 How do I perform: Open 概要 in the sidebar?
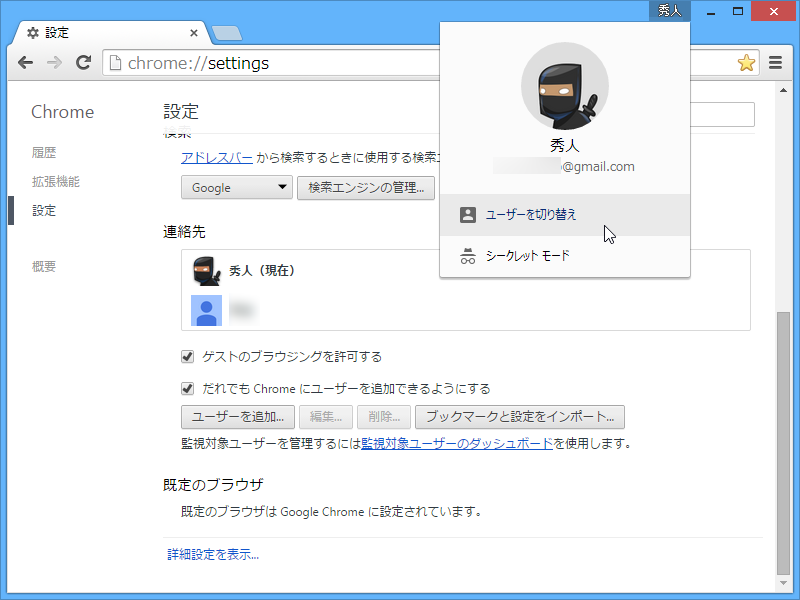44,266
